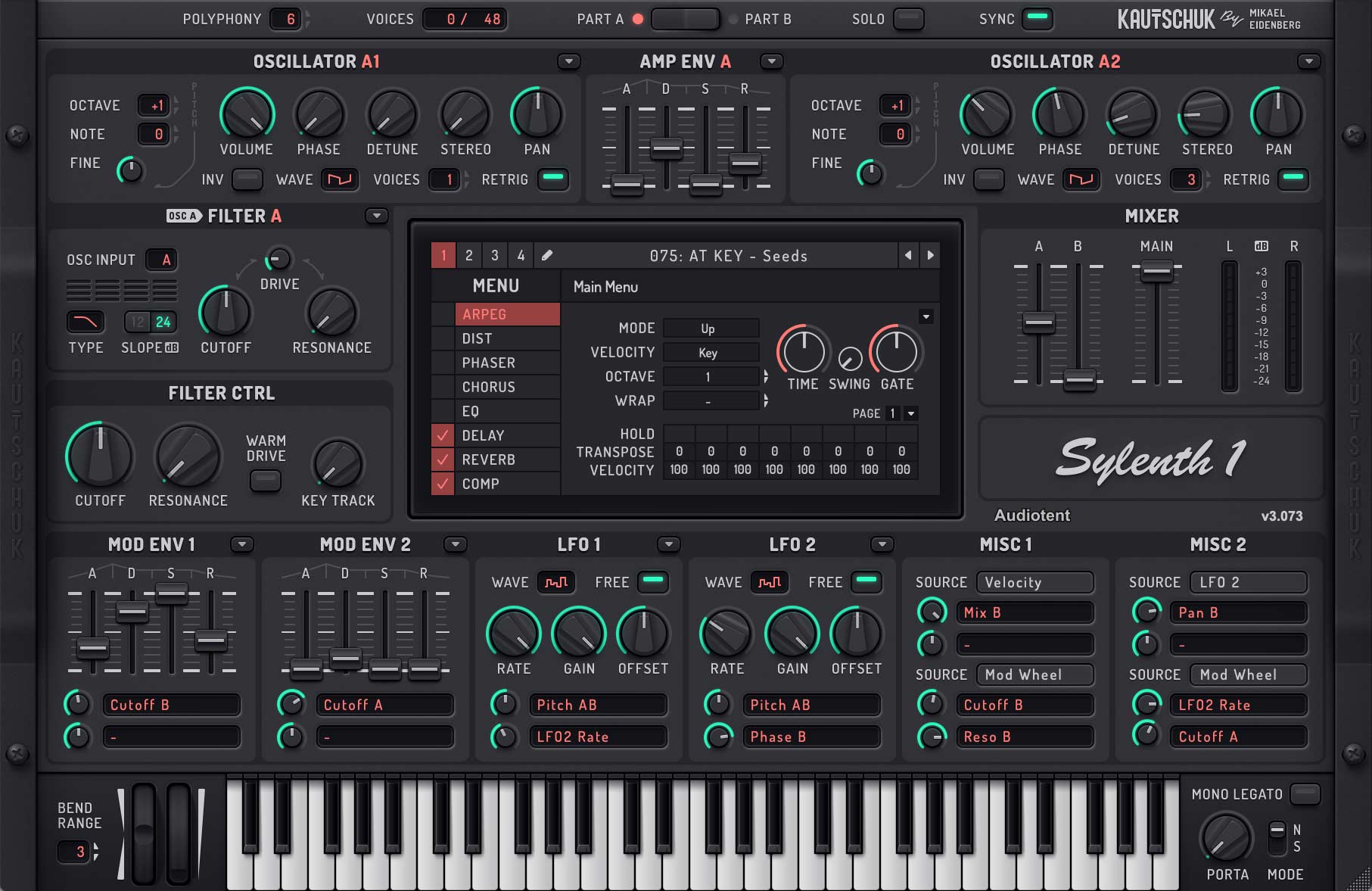The image size is (1372, 891).
Task: Click Oscillator A2 wave shape icon
Action: [1081, 179]
